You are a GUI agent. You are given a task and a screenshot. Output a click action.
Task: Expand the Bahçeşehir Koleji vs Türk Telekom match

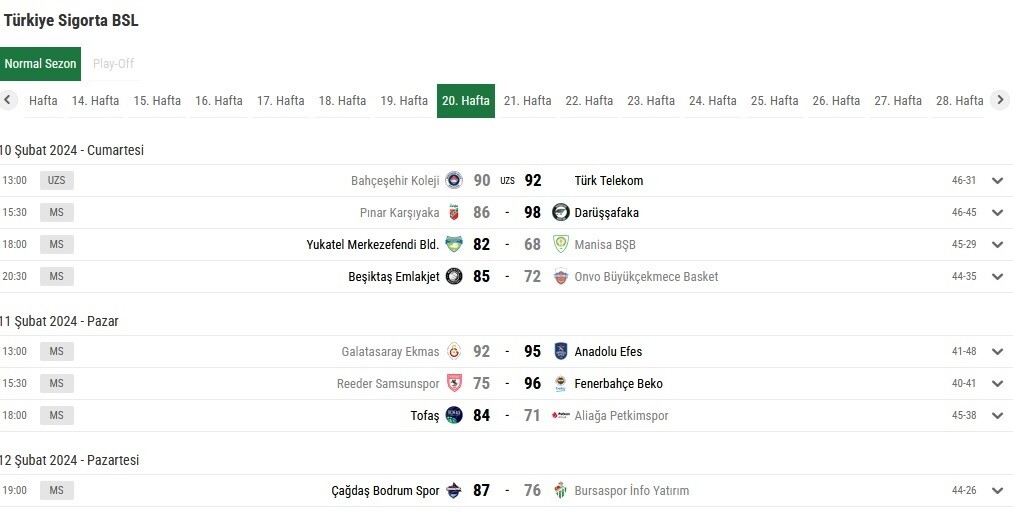click(997, 180)
